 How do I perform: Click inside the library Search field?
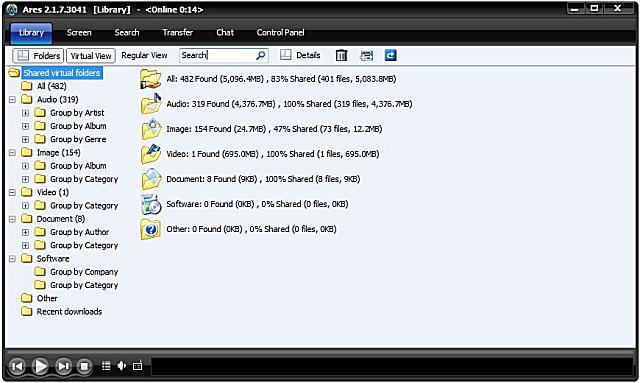pyautogui.click(x=217, y=56)
